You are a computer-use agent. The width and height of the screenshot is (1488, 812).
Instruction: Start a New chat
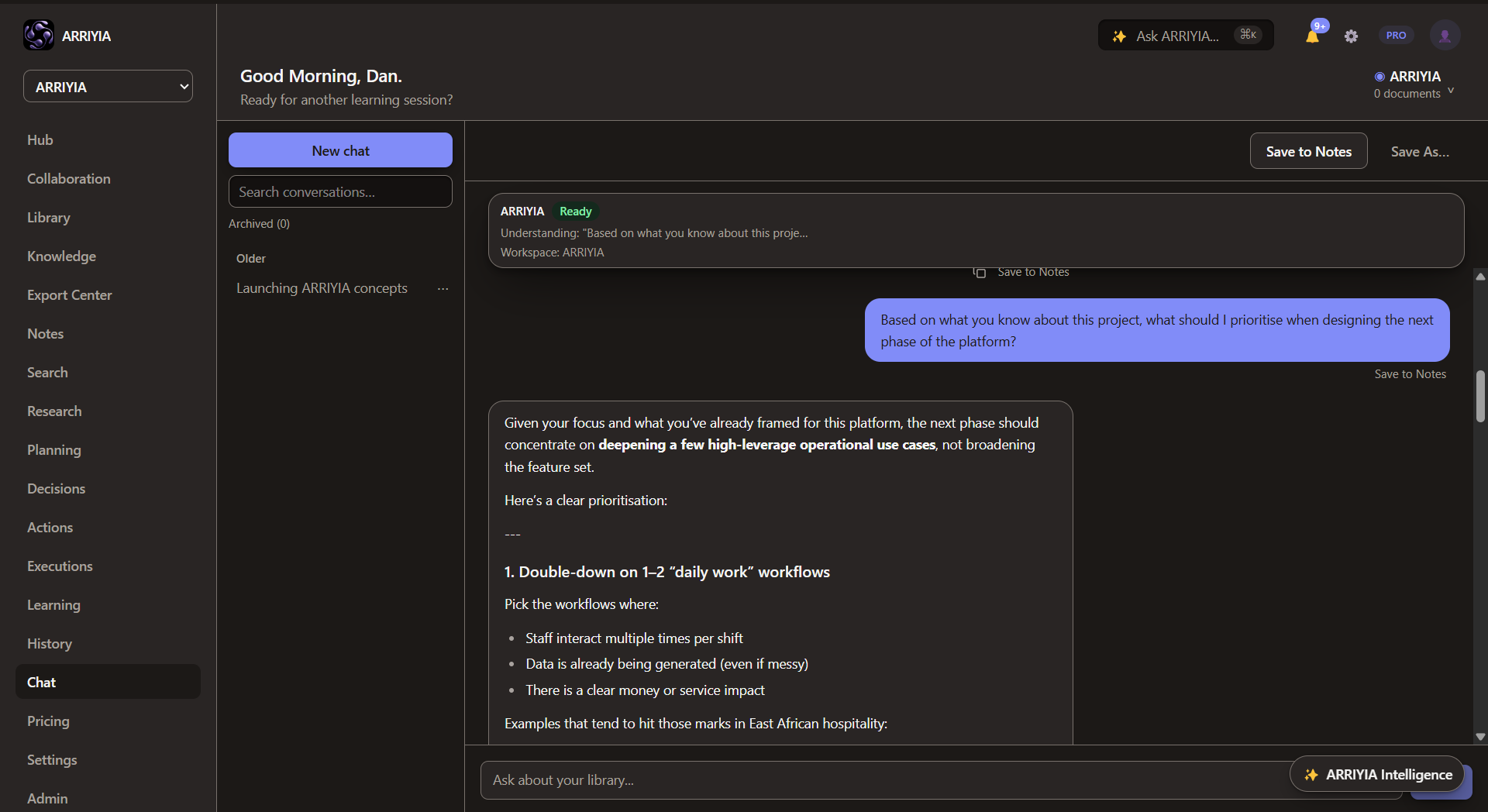coord(340,150)
